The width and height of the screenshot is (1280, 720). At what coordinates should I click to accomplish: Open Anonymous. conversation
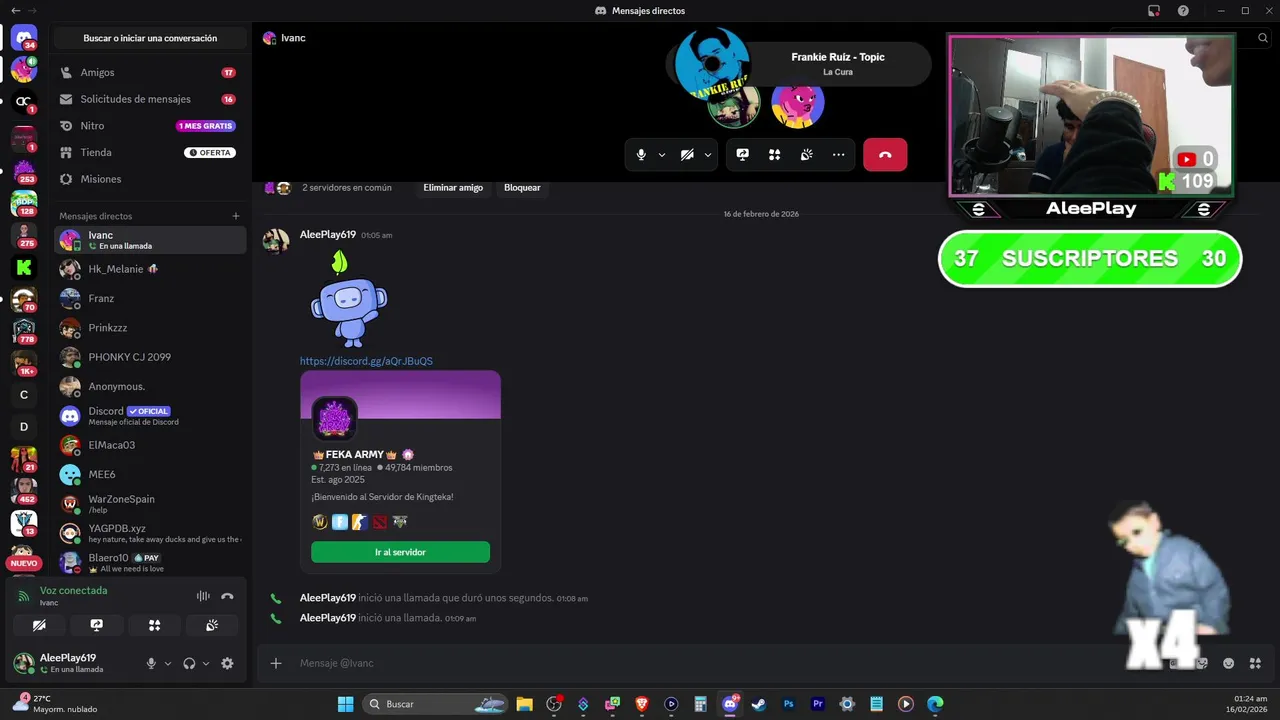coord(150,386)
